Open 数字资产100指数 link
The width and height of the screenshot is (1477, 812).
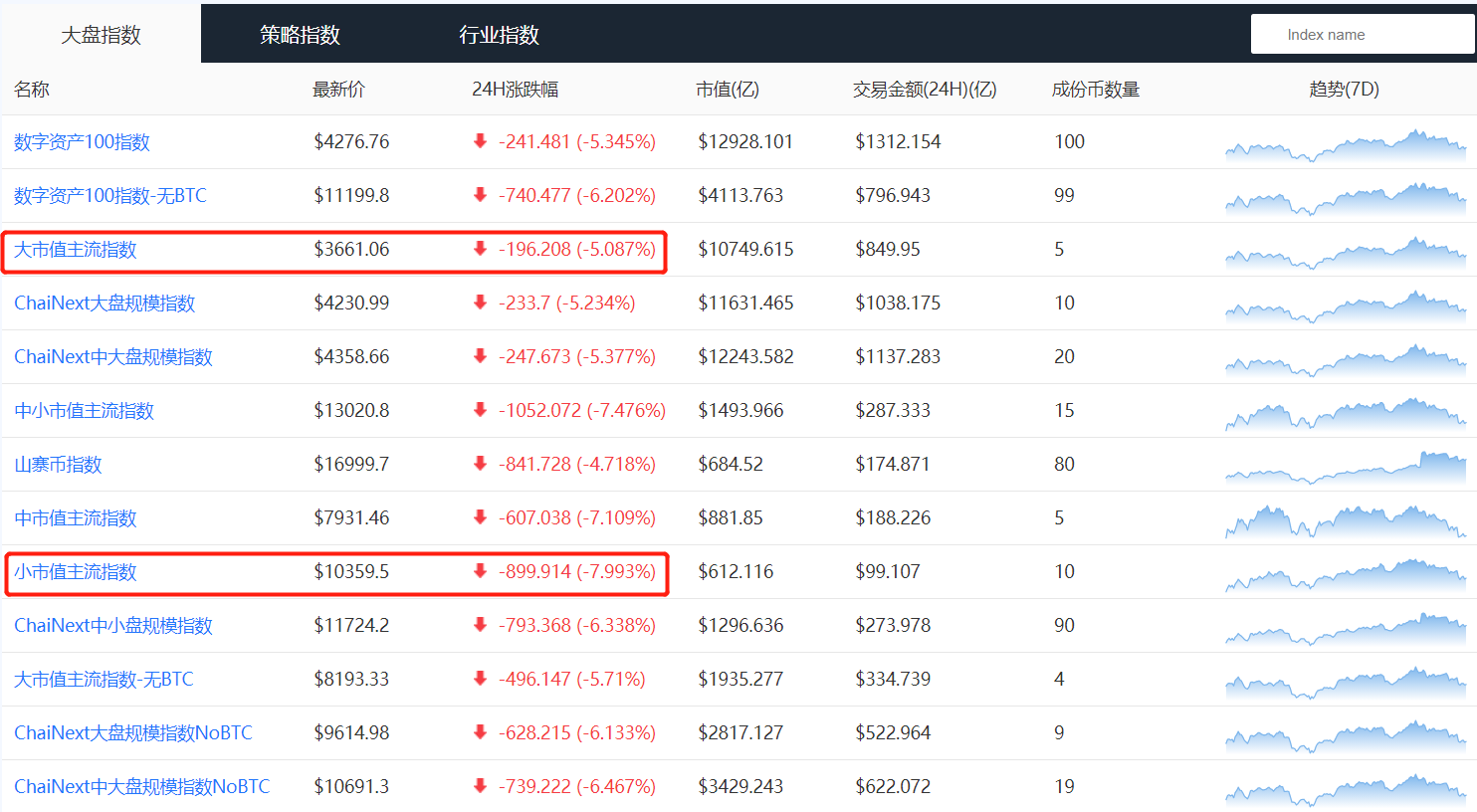82,142
